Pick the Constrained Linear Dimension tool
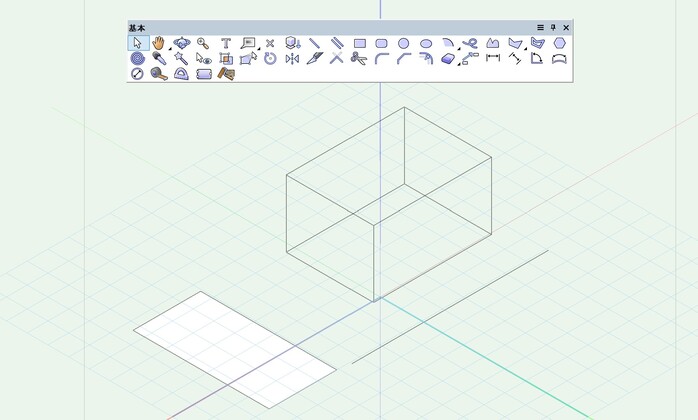 493,58
